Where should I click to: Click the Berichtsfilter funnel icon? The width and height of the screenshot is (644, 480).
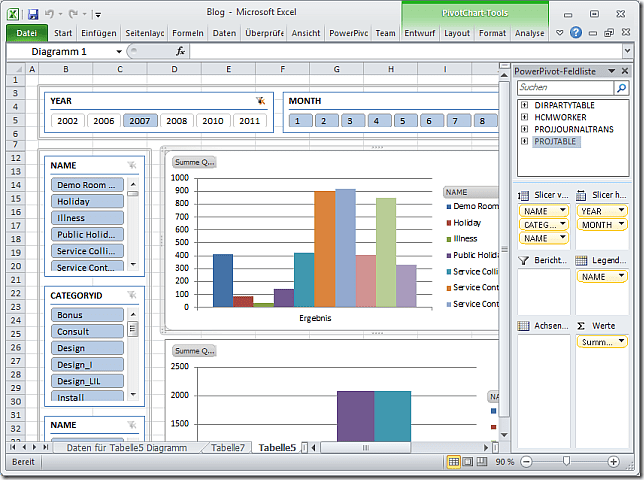523,260
